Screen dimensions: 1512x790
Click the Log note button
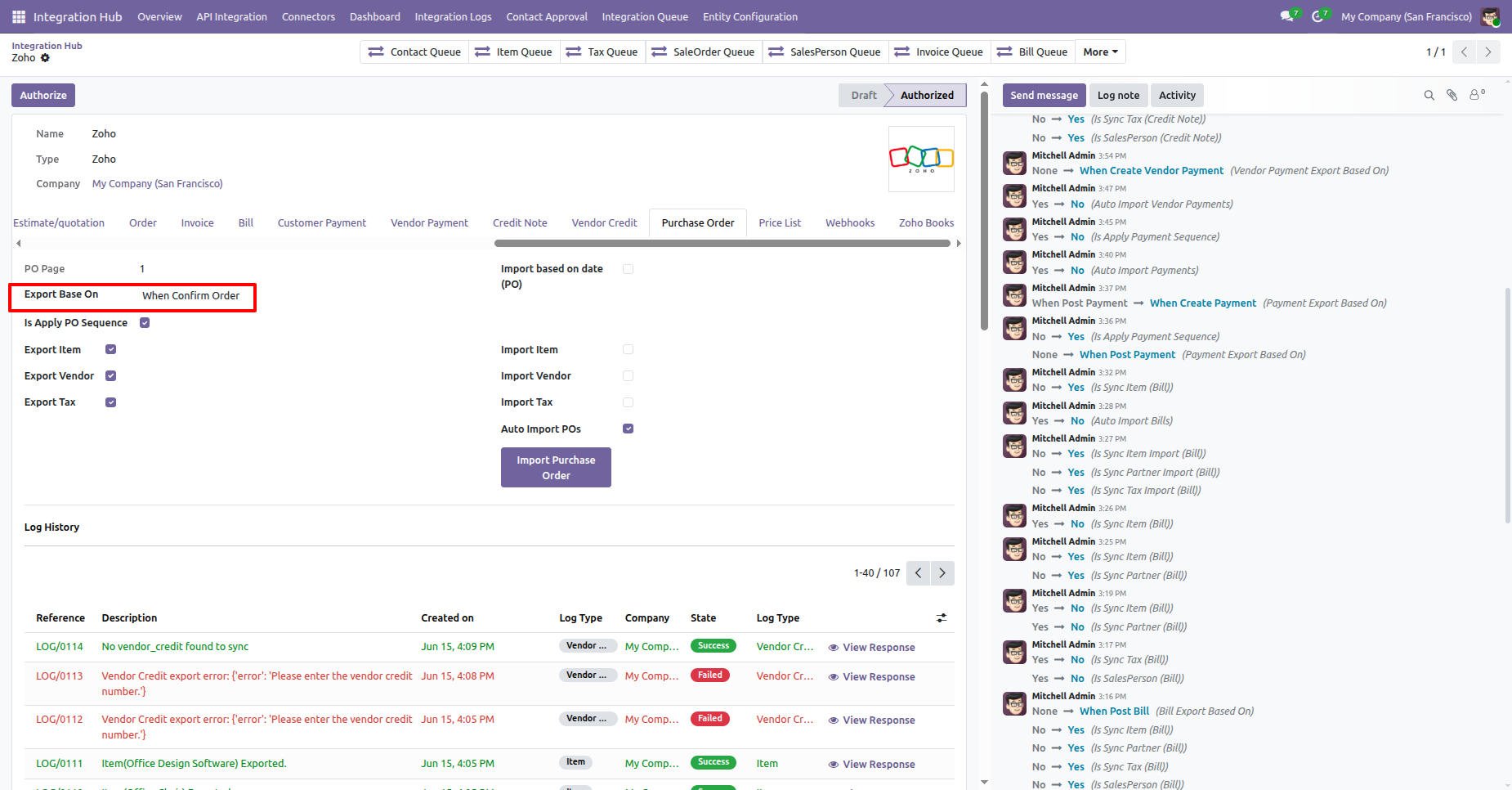click(1118, 96)
